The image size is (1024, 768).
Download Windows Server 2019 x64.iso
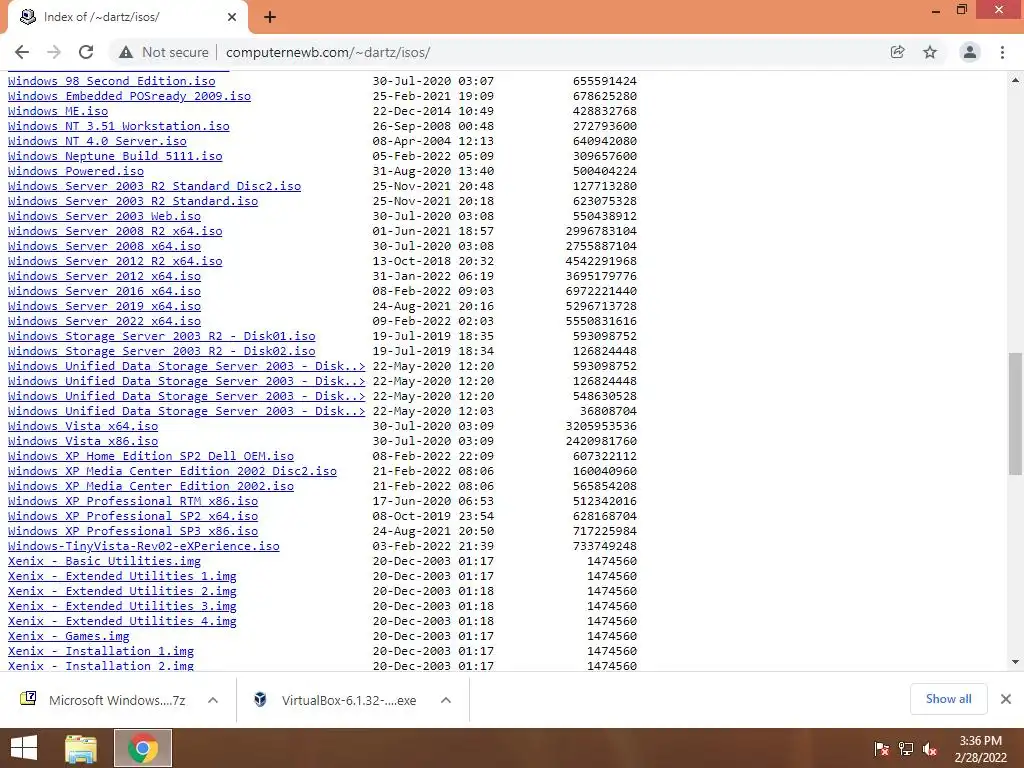coord(104,306)
